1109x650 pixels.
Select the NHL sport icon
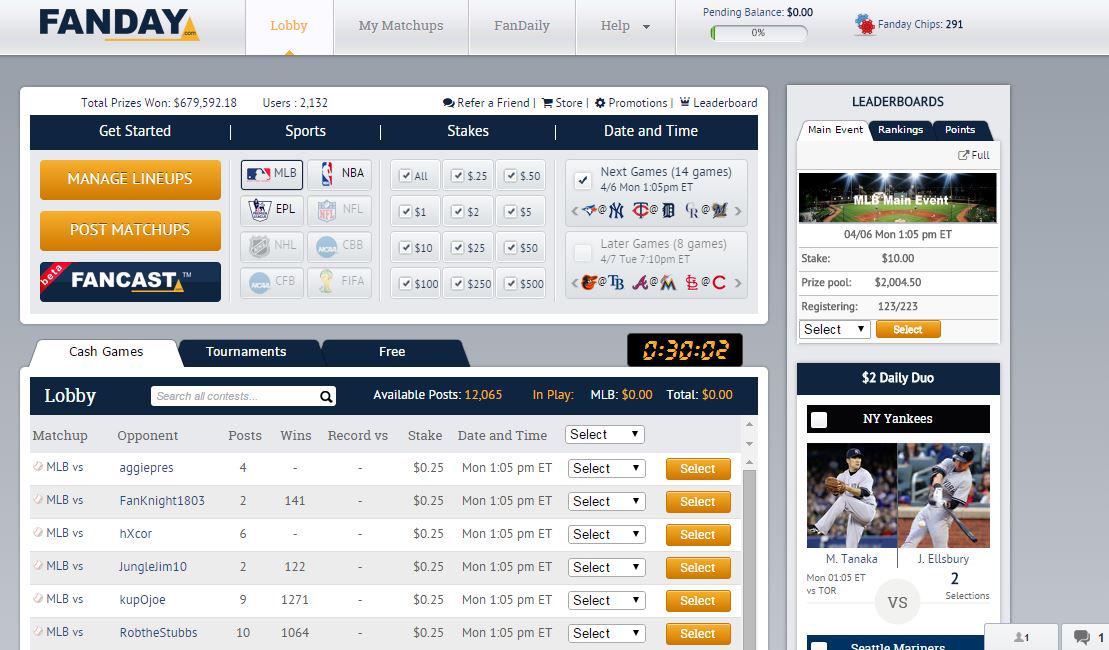[x=272, y=246]
